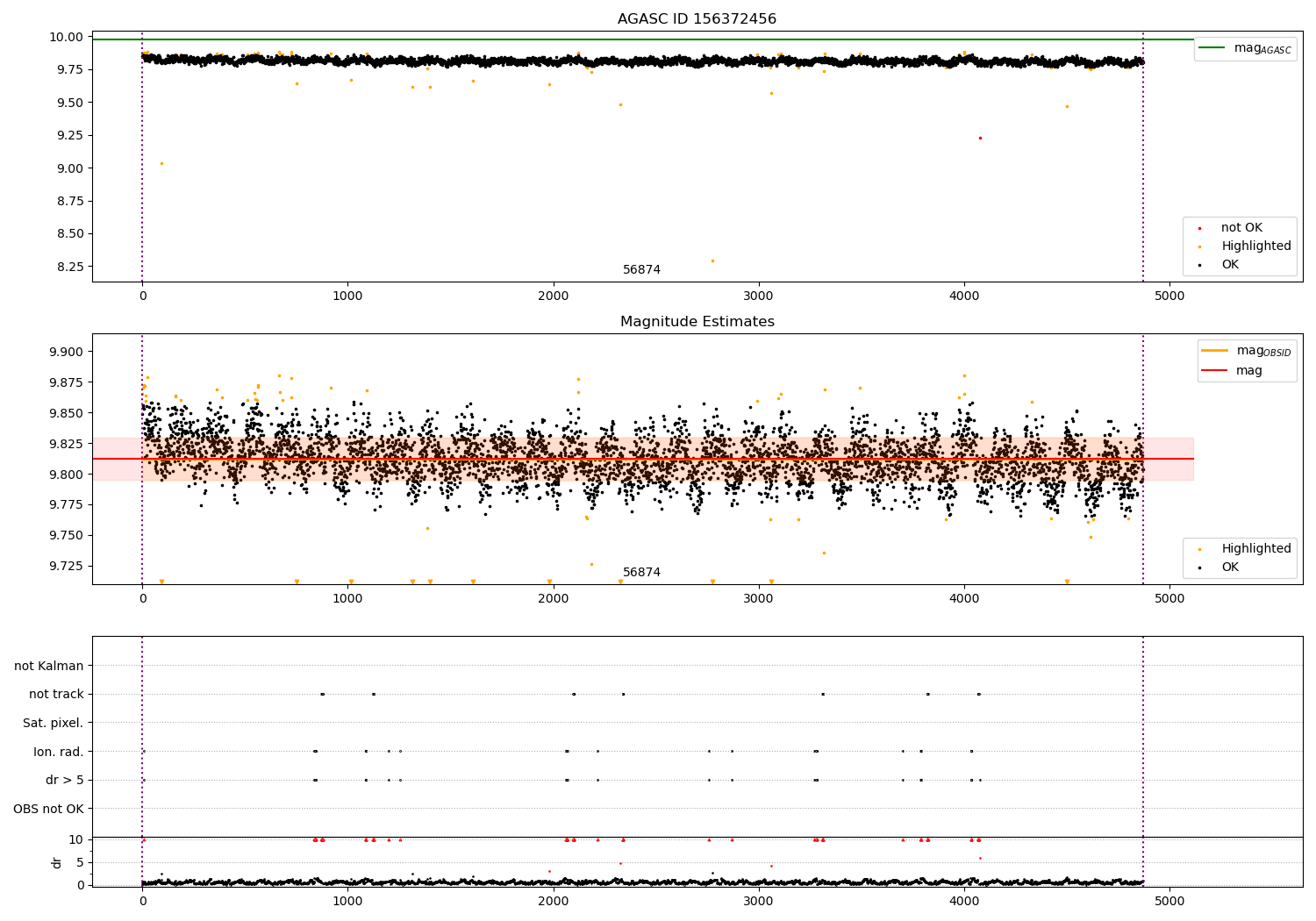This screenshot has width=1316, height=921.
Task: Click 'OK' legend entry in Magnitude Estimates plot
Action: pos(1219,568)
